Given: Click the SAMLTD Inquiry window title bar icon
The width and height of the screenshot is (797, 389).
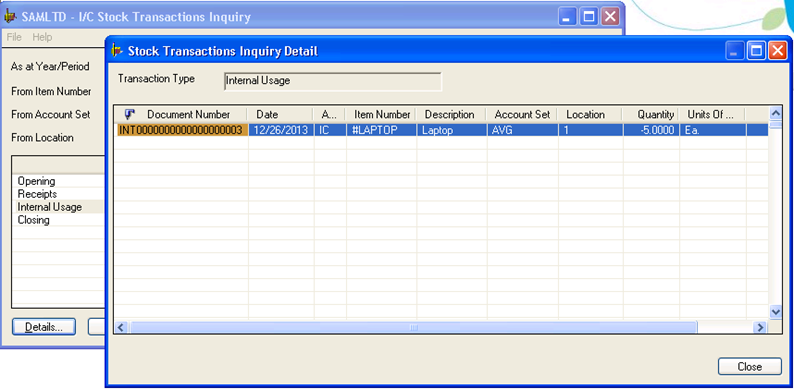Looking at the screenshot, I should (x=10, y=17).
